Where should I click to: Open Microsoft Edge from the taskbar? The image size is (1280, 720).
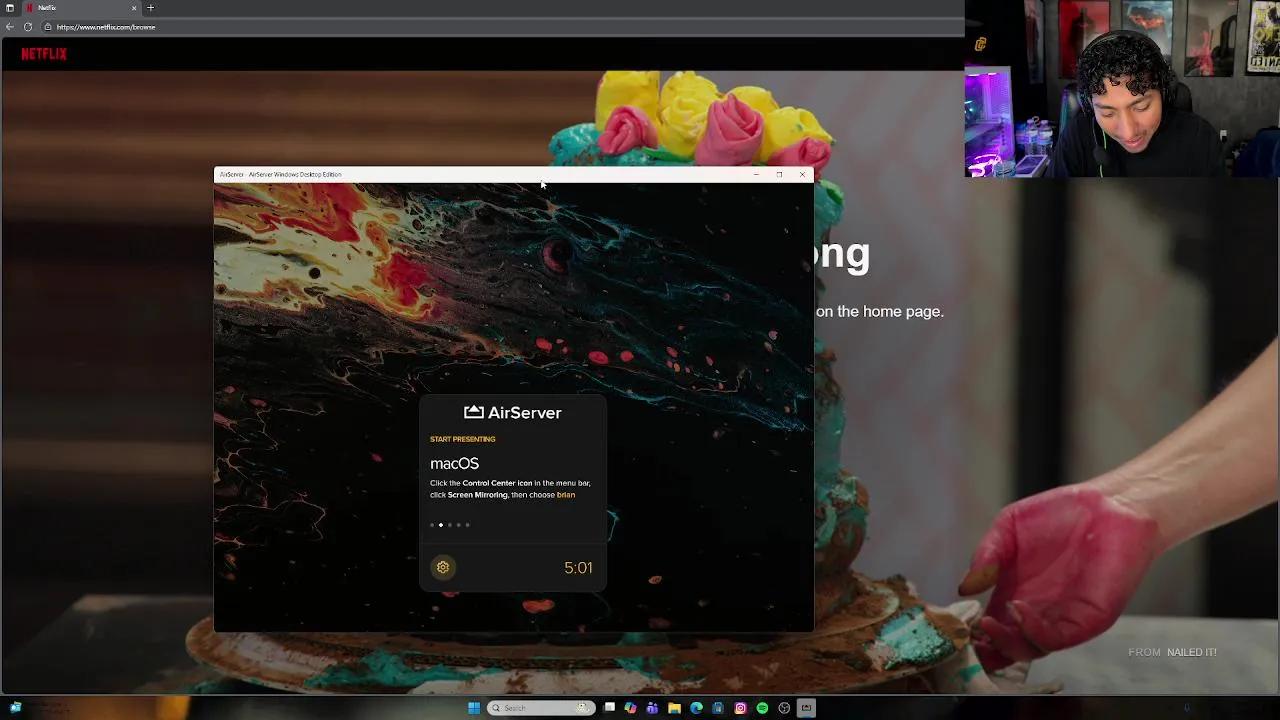pos(696,708)
